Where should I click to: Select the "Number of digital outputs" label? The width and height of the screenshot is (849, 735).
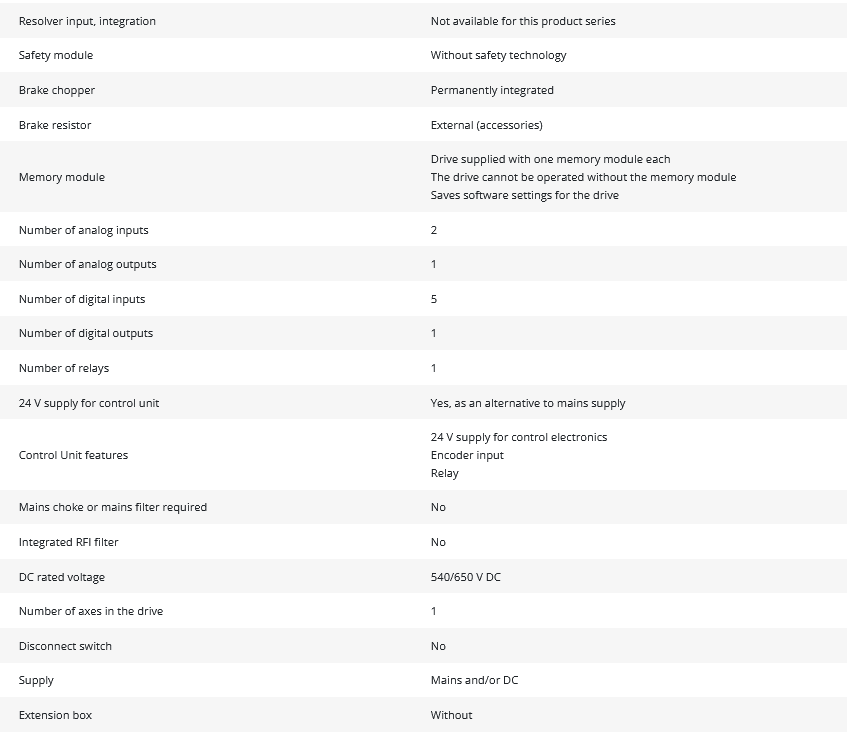(86, 333)
